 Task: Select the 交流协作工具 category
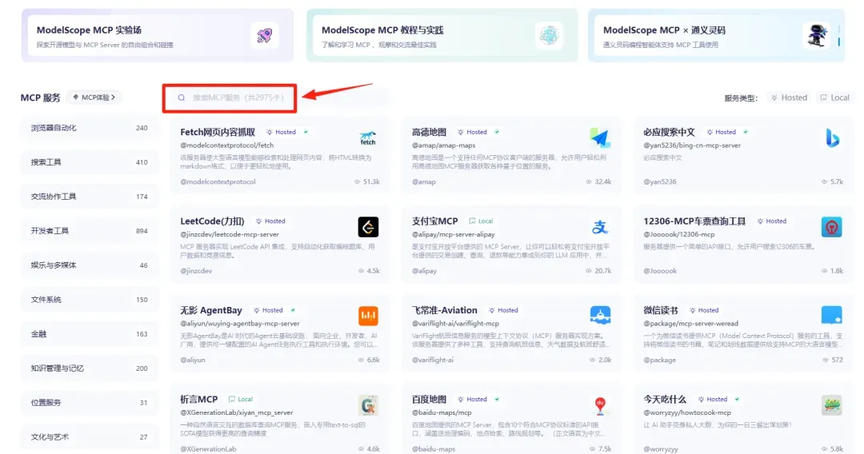(89, 197)
